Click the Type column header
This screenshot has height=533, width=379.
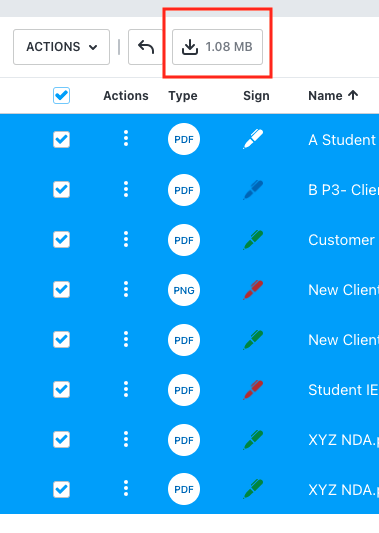pos(183,96)
